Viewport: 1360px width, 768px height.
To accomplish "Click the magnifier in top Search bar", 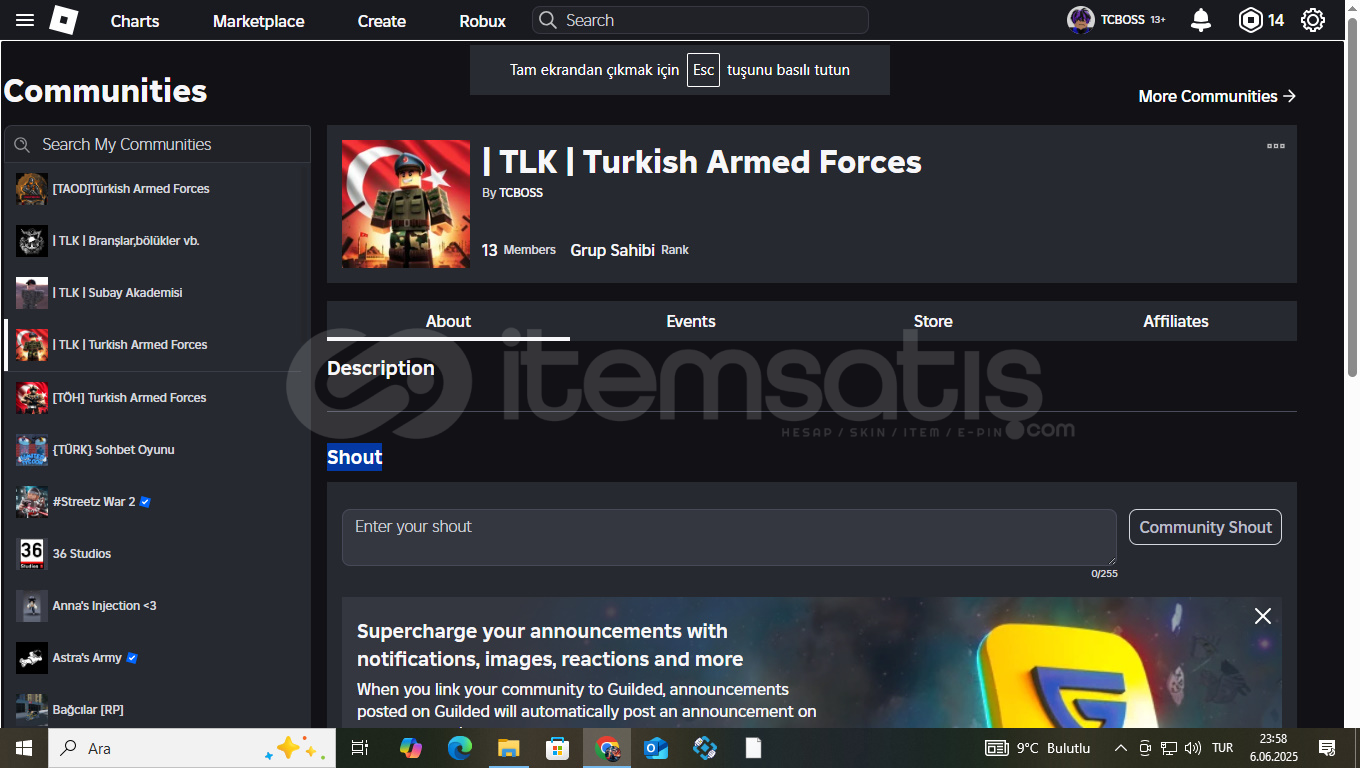I will tap(548, 20).
